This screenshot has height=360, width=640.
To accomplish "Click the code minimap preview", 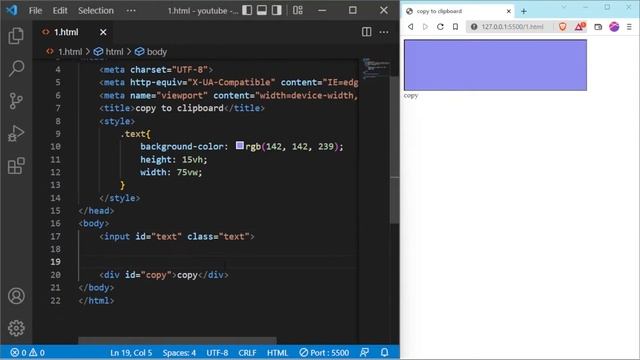I will tap(376, 69).
